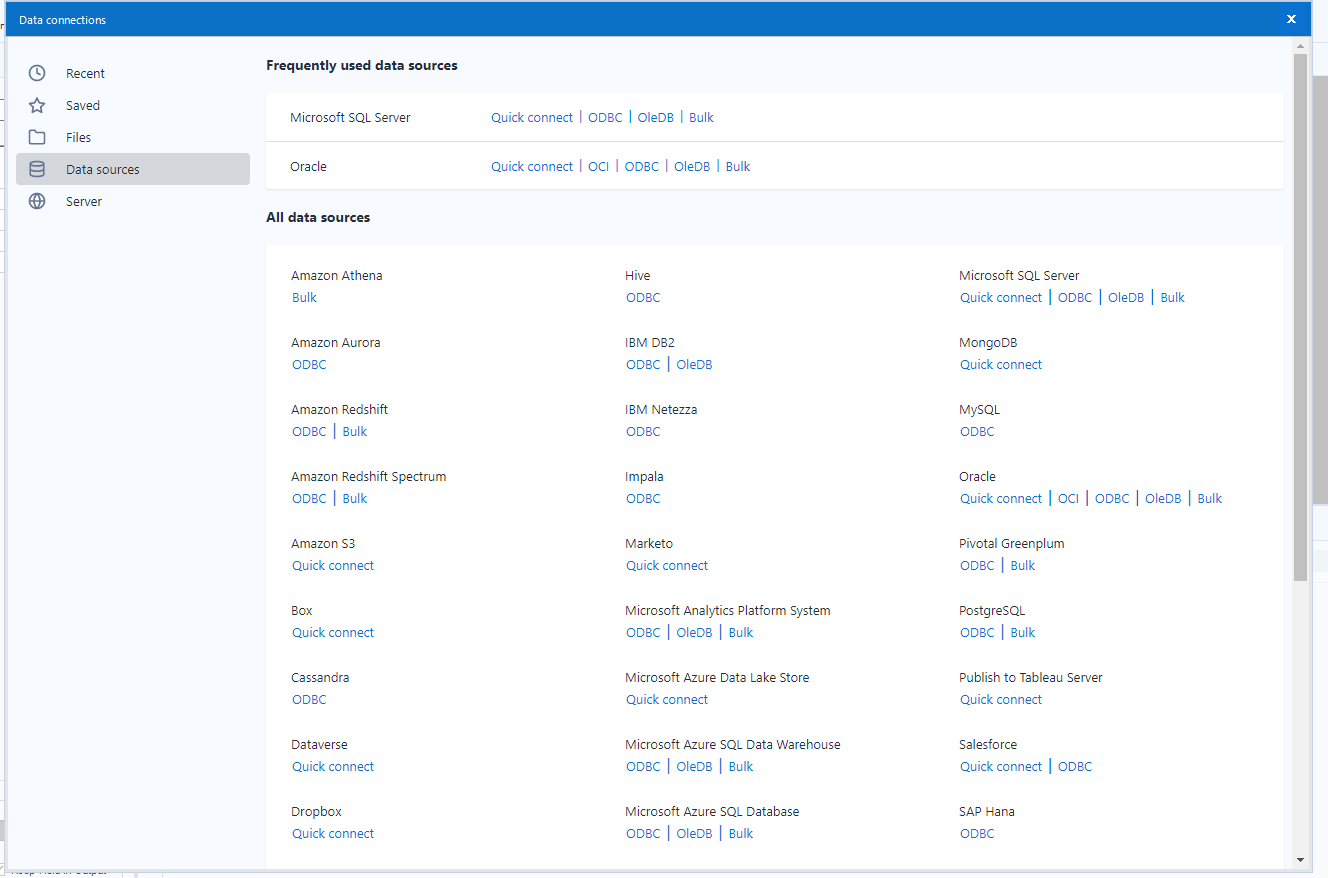Select PostgreSQL Bulk connection
The image size is (1328, 878).
click(1022, 632)
